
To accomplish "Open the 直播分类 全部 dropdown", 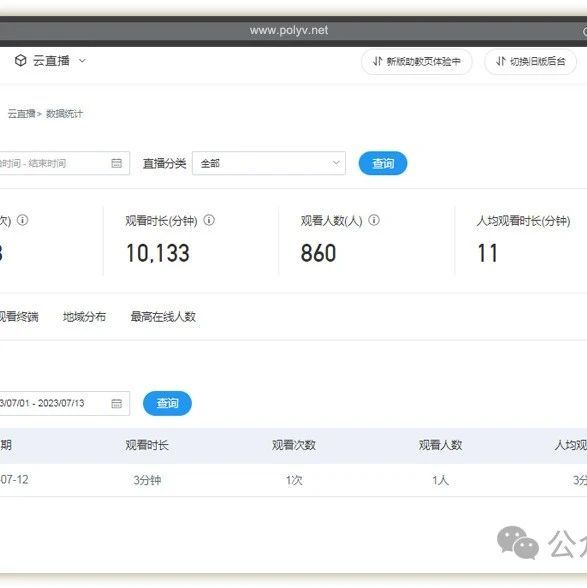I will pyautogui.click(x=269, y=163).
